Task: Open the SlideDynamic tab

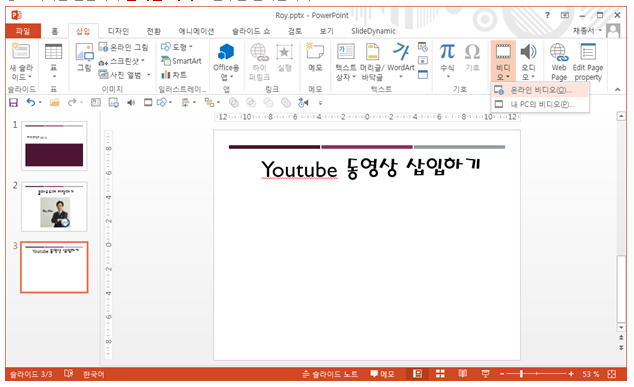Action: point(373,31)
